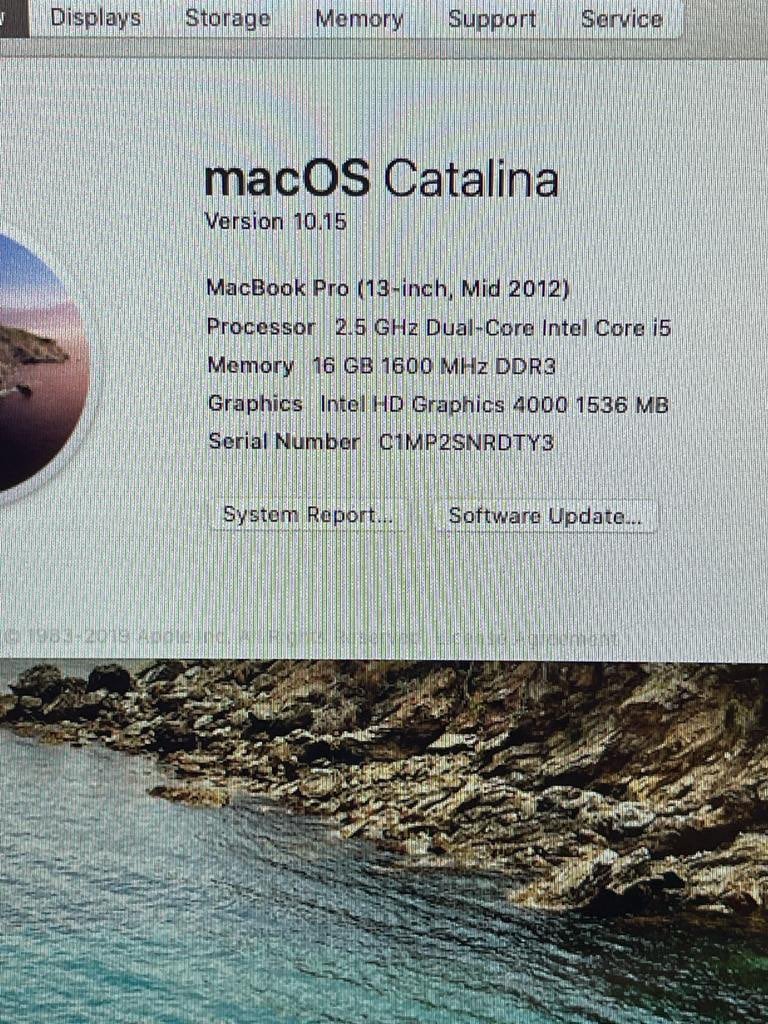Click the Intel HD Graphics 4000 line
The width and height of the screenshot is (768, 1024).
click(438, 404)
